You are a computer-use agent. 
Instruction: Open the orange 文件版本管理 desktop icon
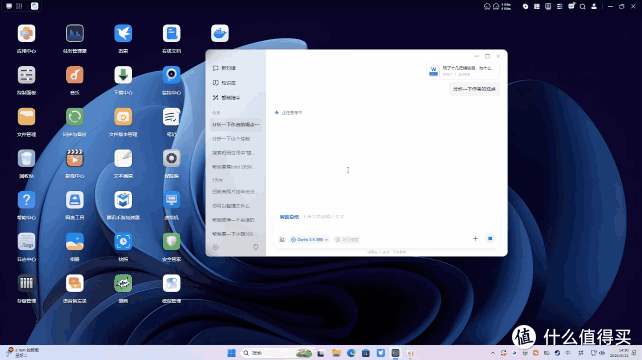point(123,117)
